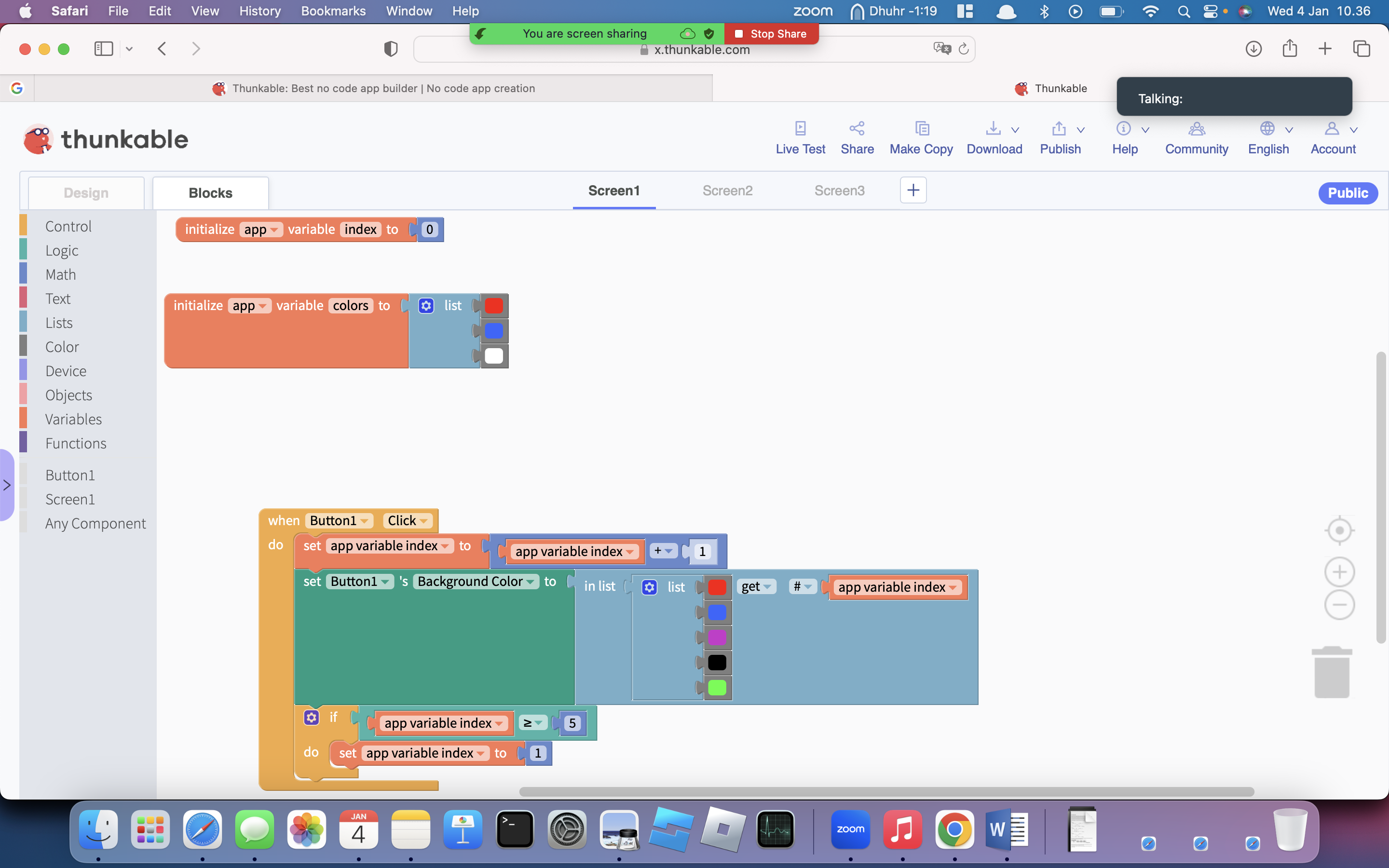Click red swatch in colors variable list
Viewport: 1389px width, 868px height.
click(x=493, y=305)
